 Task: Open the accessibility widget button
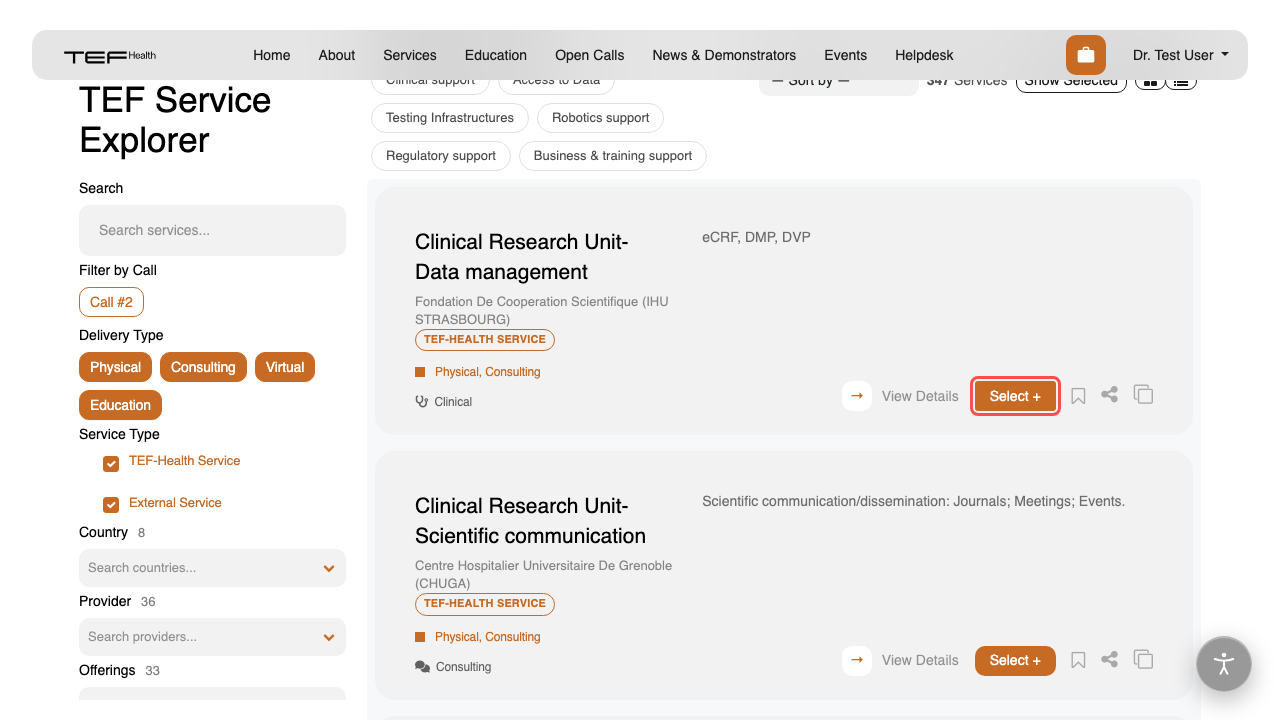1224,664
